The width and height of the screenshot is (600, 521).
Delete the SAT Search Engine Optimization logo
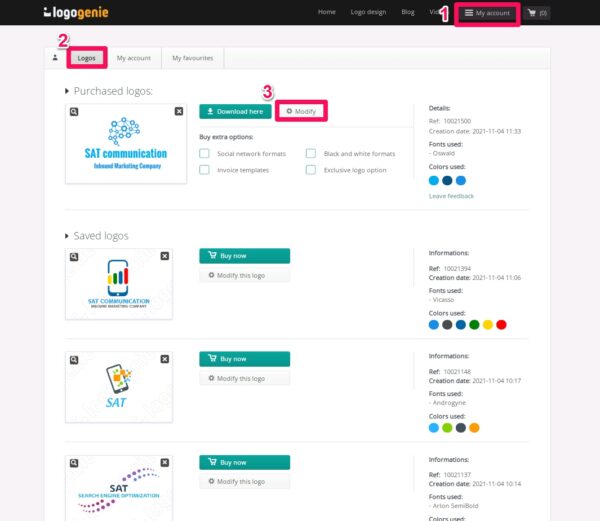click(178, 462)
